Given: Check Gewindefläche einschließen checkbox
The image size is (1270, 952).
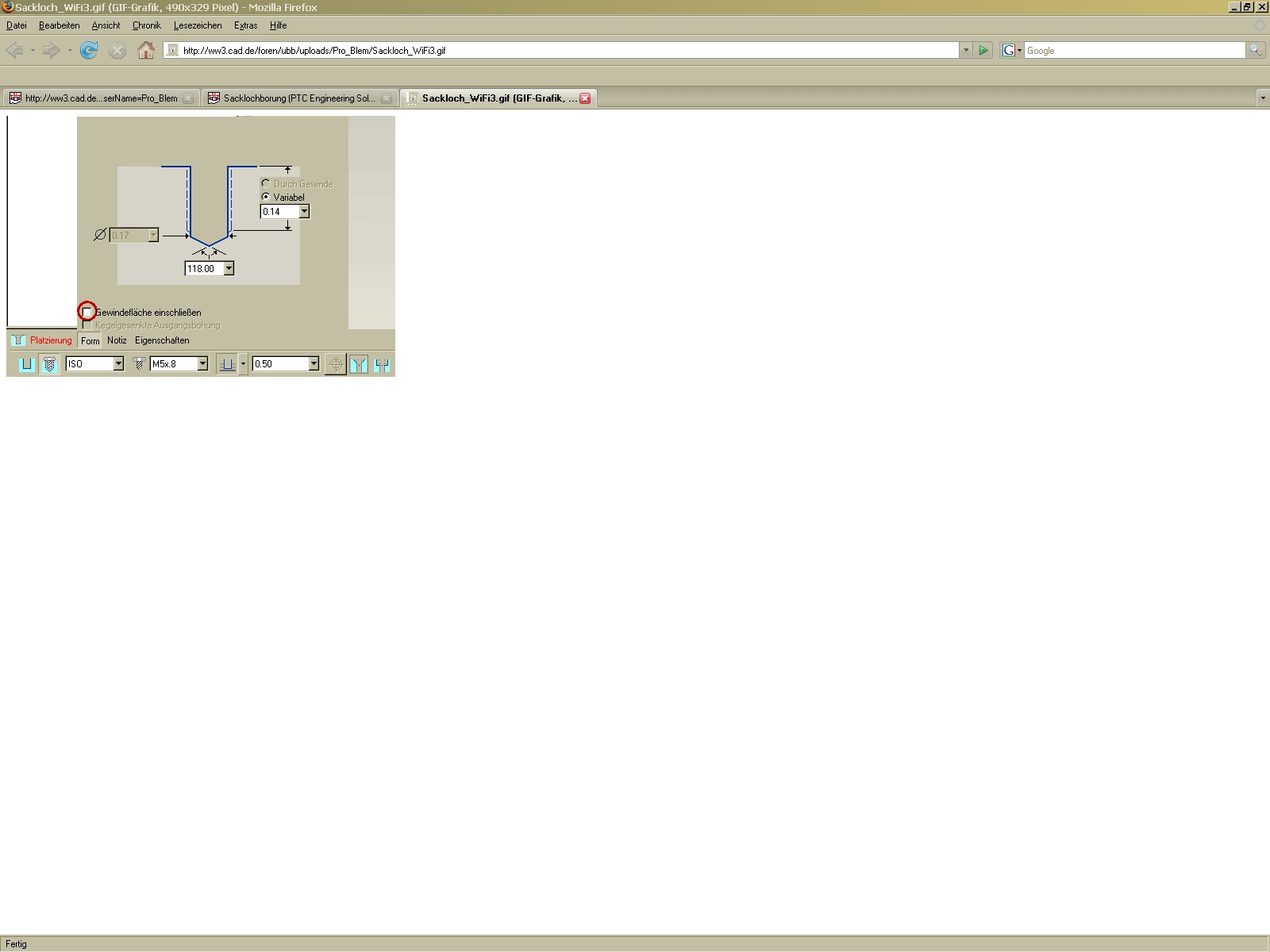Looking at the screenshot, I should point(87,313).
